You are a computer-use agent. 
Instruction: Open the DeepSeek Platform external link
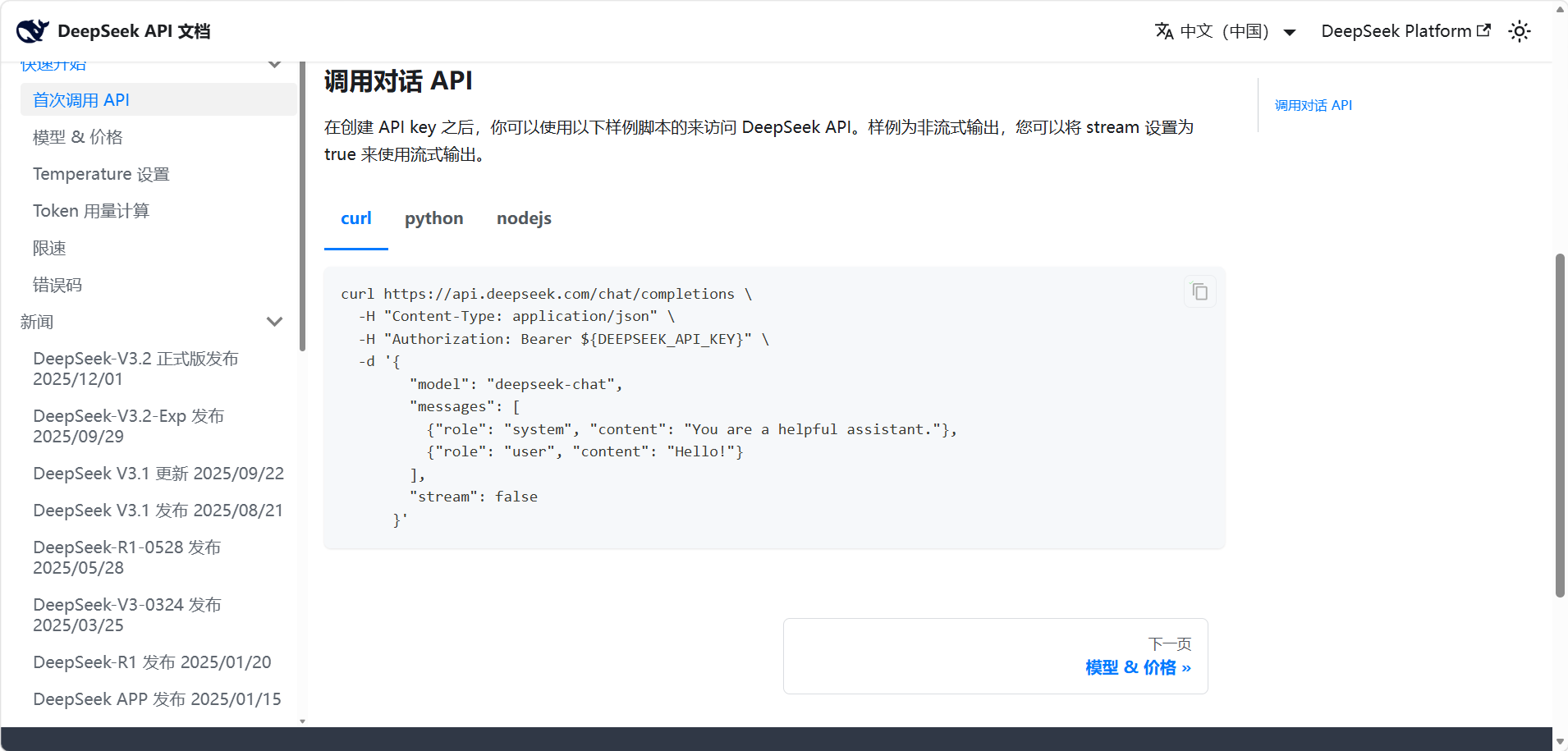coord(1405,31)
